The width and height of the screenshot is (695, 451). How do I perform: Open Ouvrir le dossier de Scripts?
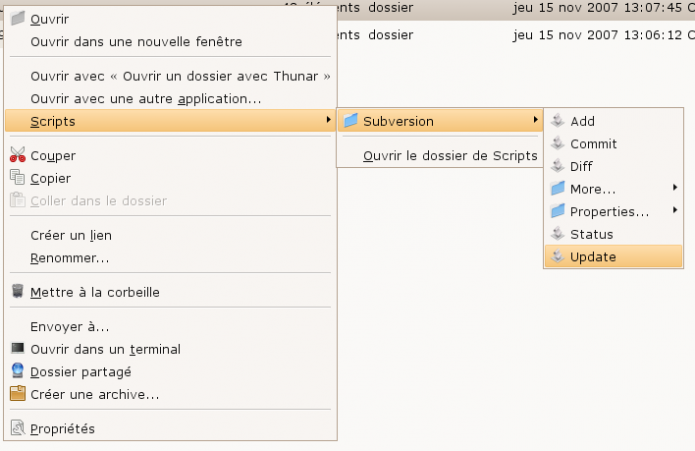[x=450, y=155]
